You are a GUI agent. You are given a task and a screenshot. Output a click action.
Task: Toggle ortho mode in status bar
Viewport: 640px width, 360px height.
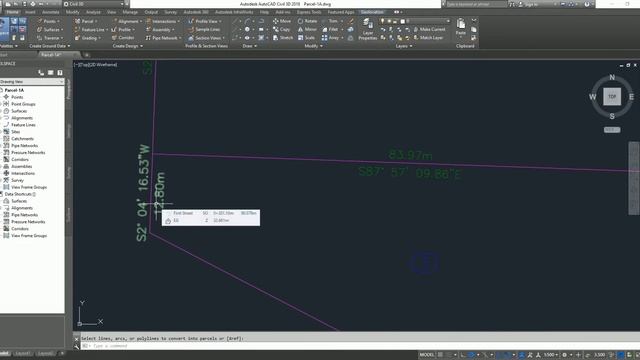(462, 355)
